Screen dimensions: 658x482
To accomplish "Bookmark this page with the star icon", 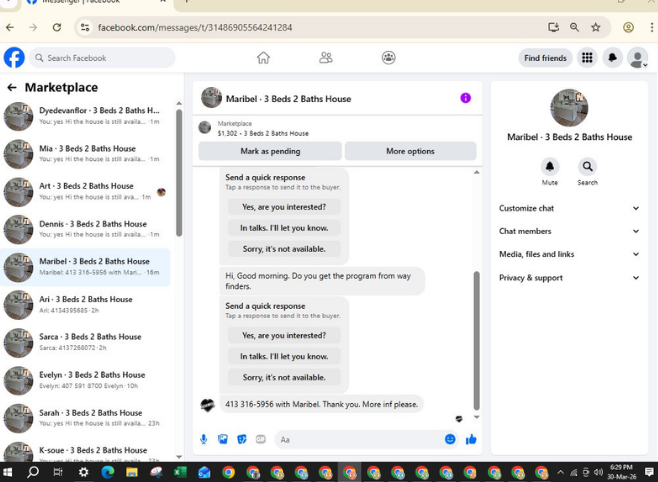I will pos(595,28).
